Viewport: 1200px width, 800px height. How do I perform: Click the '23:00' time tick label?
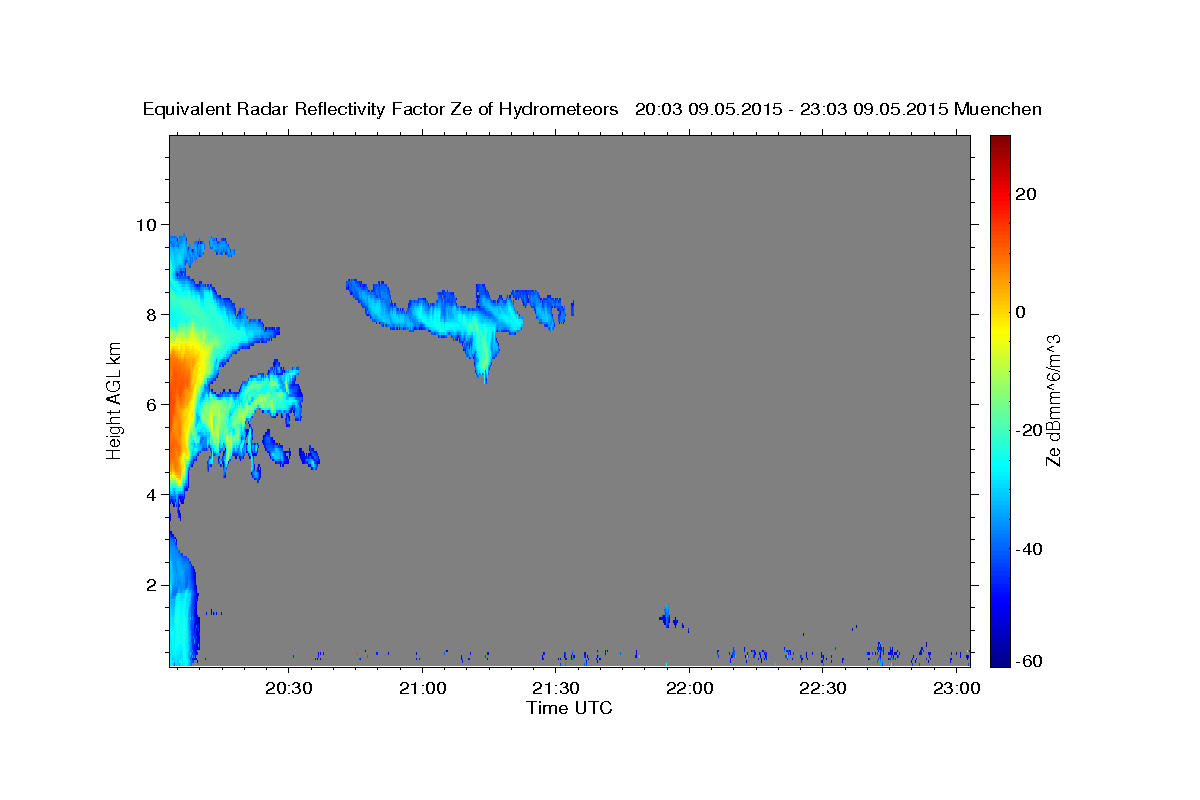(956, 689)
